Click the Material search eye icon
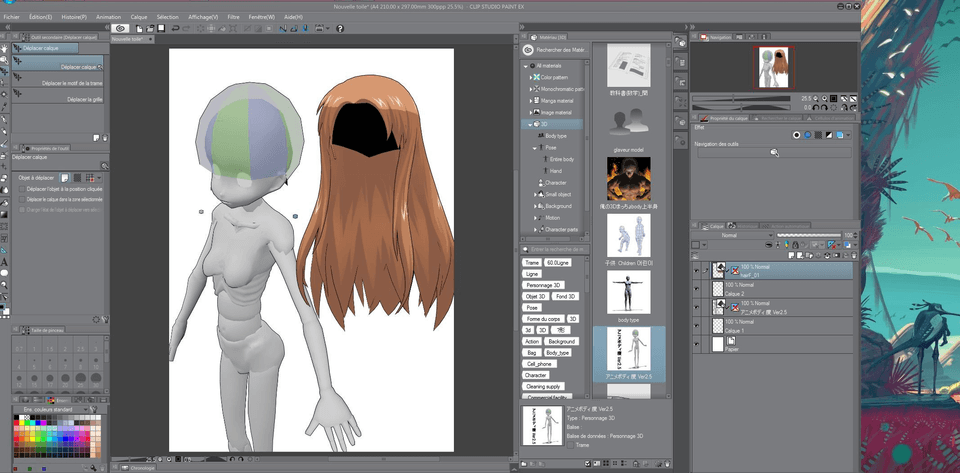Viewport: 960px width, 473px height. [528, 50]
